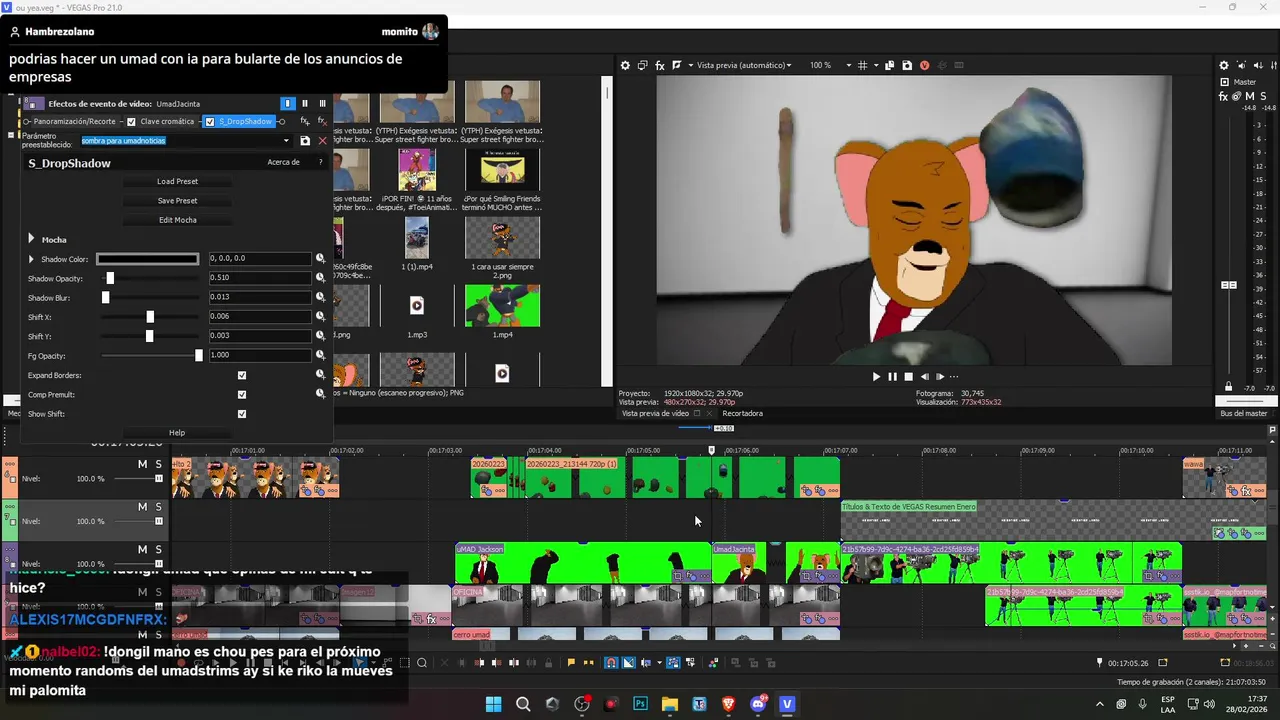
Task: Mute the first video track
Action: (142, 464)
